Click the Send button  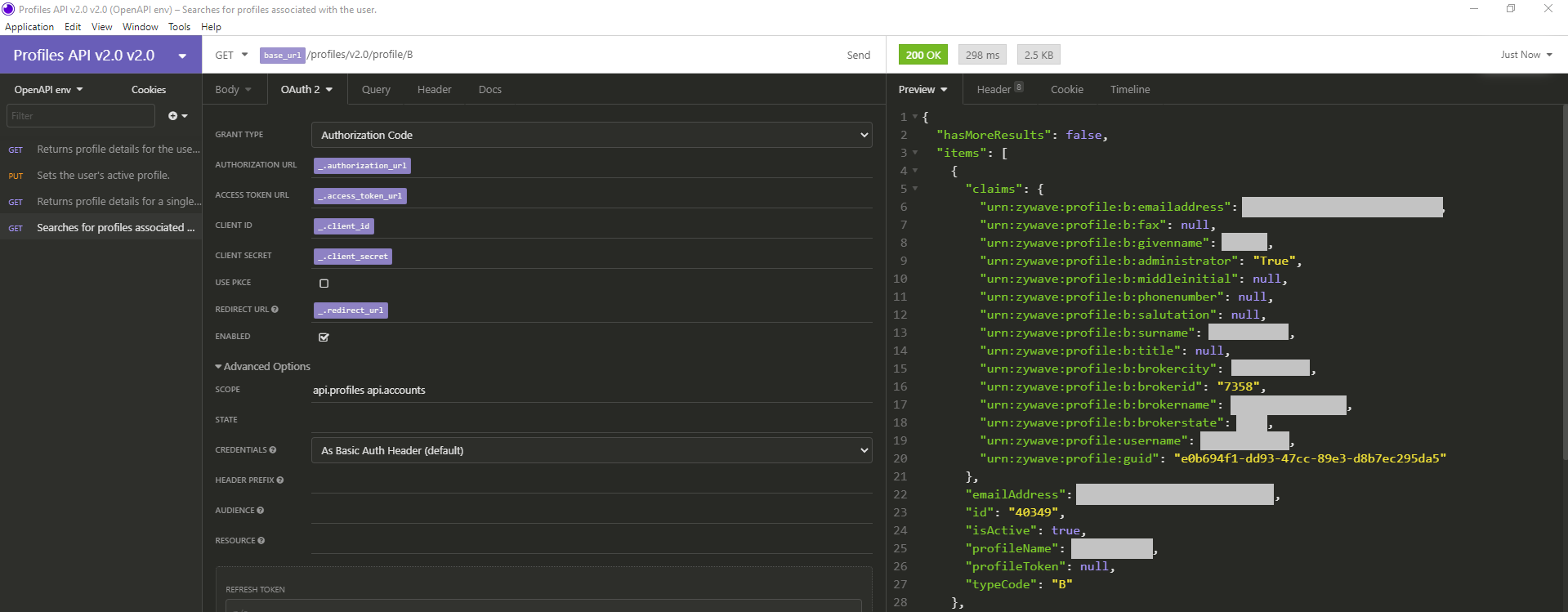pyautogui.click(x=859, y=56)
